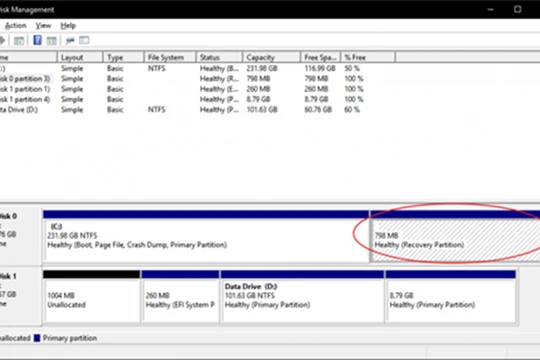Click the 60.76 GB free space cell
Screen dimensions: 540x360
coord(318,110)
